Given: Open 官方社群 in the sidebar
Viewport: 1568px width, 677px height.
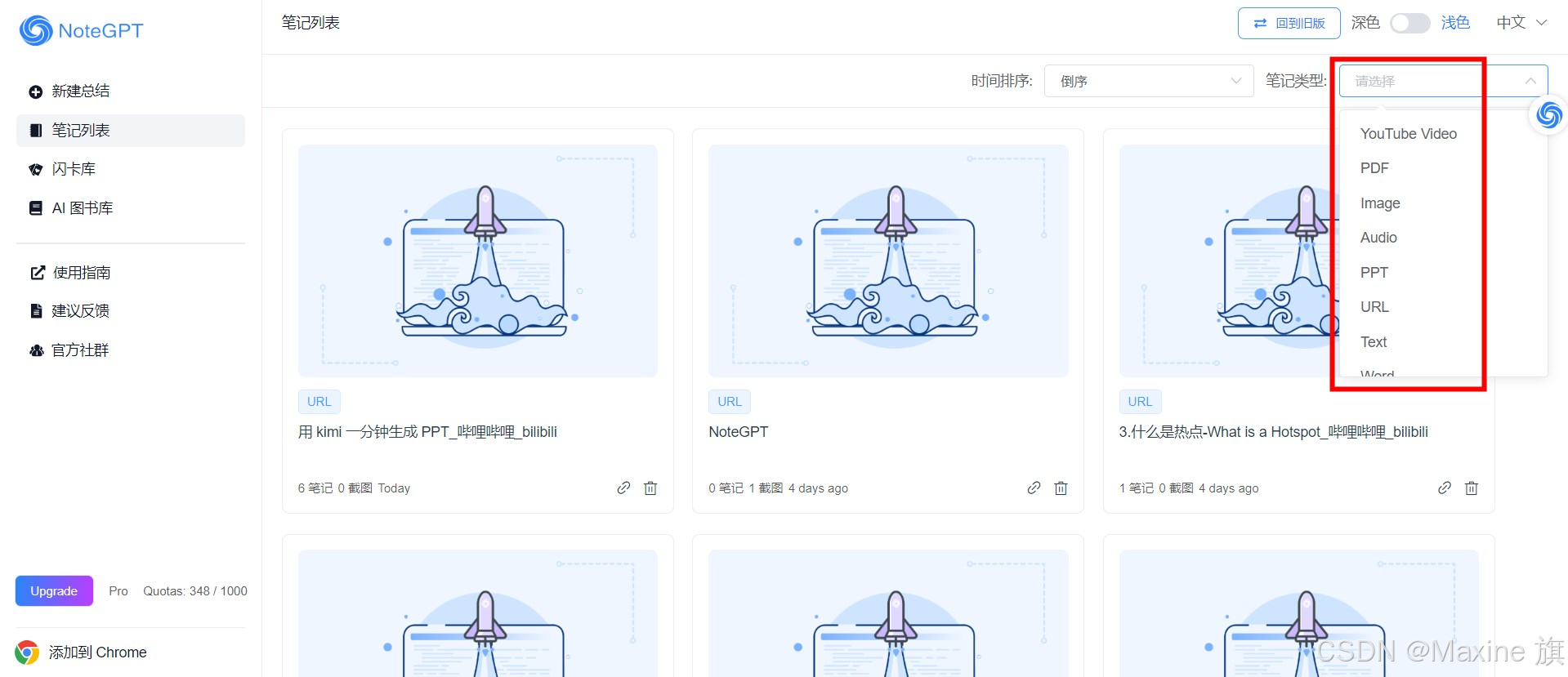Looking at the screenshot, I should (131, 350).
